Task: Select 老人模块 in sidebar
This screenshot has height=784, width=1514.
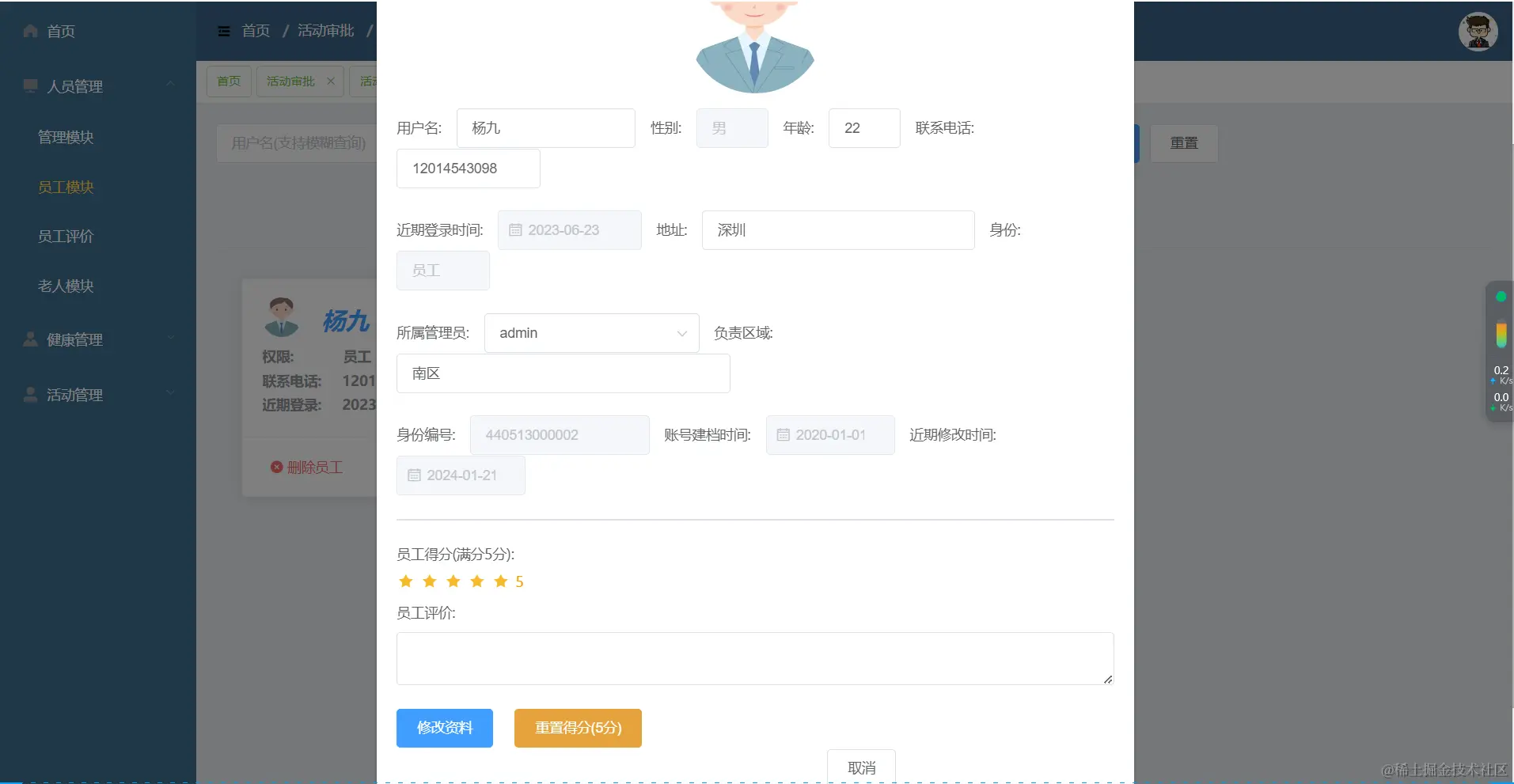Action: 66,286
